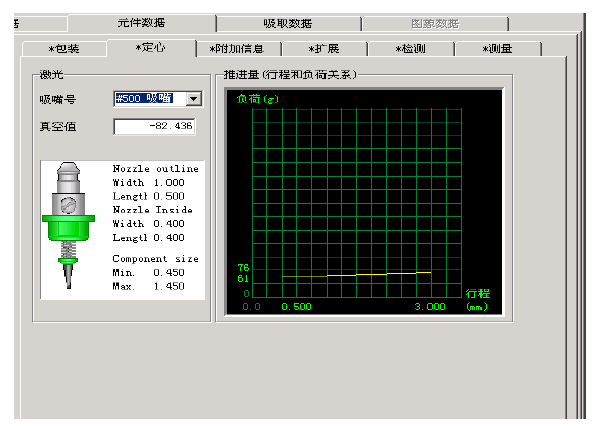Click the 3.000 stroke axis value
The image size is (600, 426).
[x=430, y=307]
